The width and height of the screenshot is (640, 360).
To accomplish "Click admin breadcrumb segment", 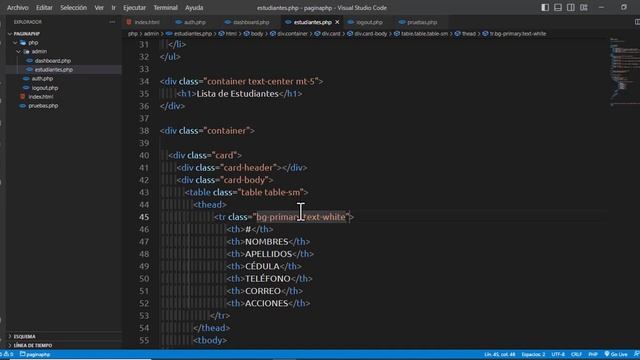I will [x=151, y=33].
